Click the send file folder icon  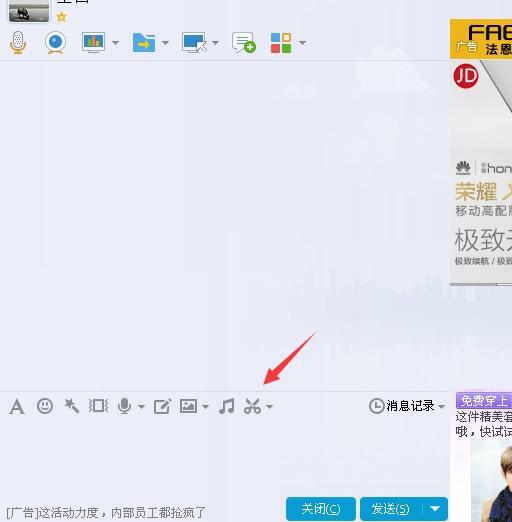point(144,42)
